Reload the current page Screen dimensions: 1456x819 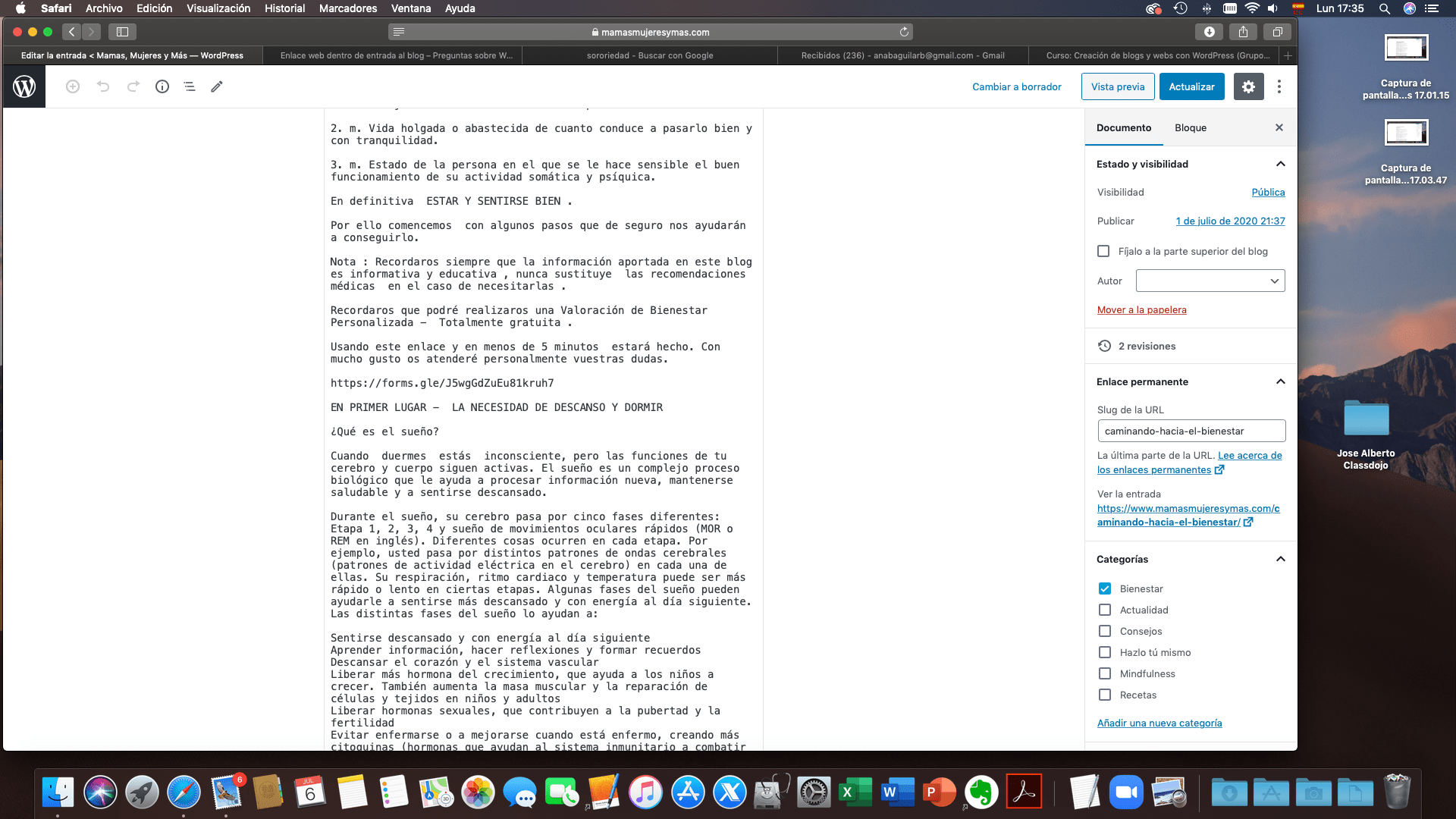point(904,32)
